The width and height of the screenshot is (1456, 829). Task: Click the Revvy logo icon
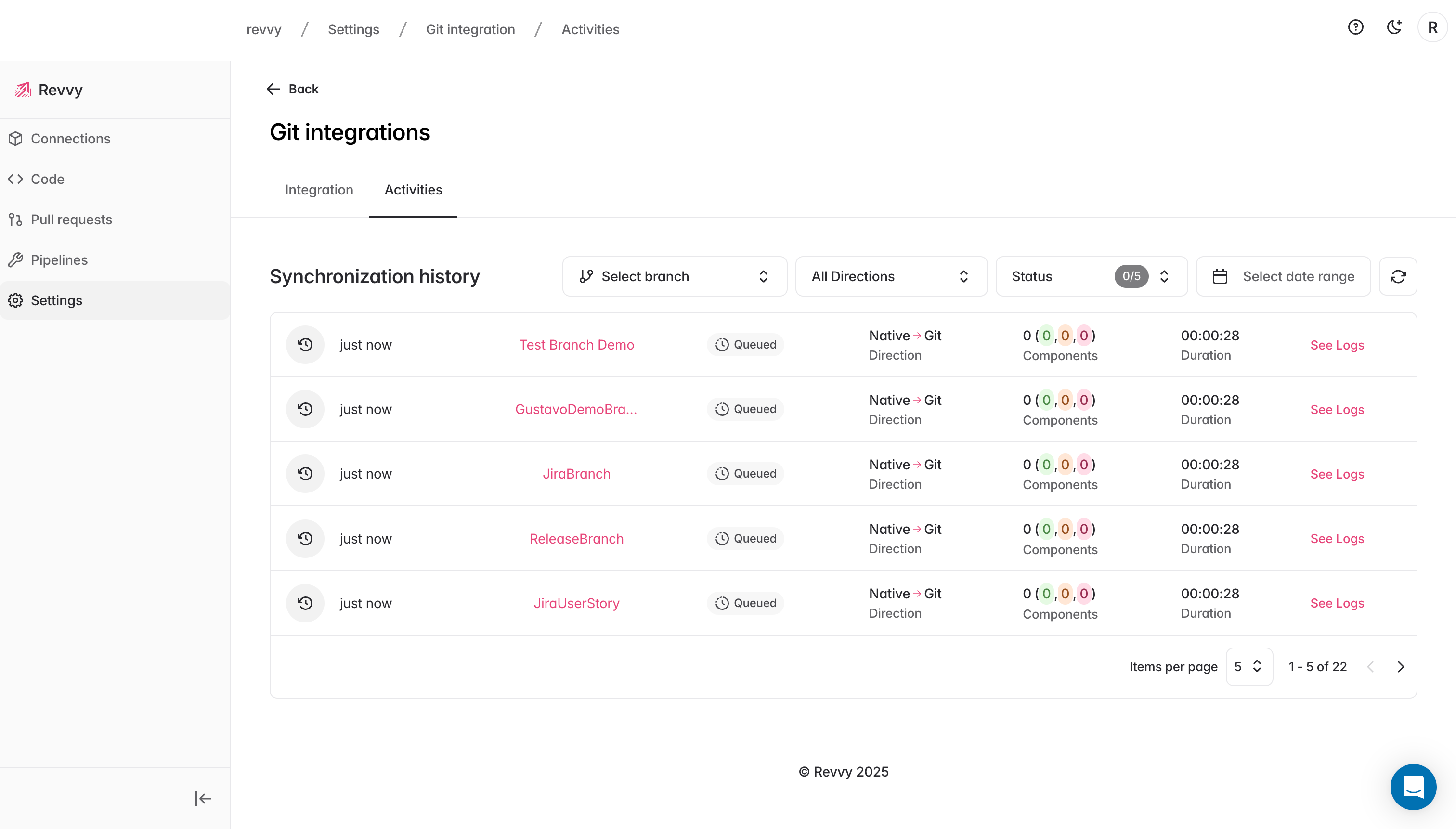point(23,90)
